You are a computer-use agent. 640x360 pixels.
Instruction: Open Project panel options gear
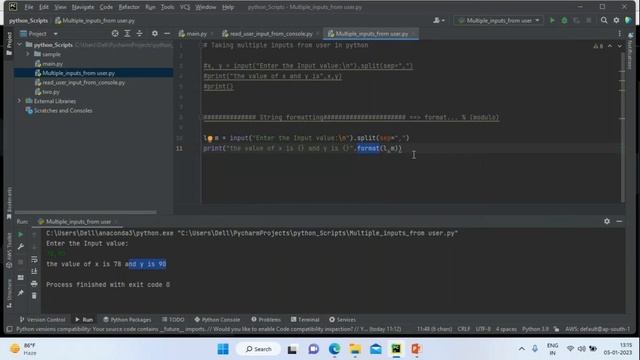tap(155, 33)
